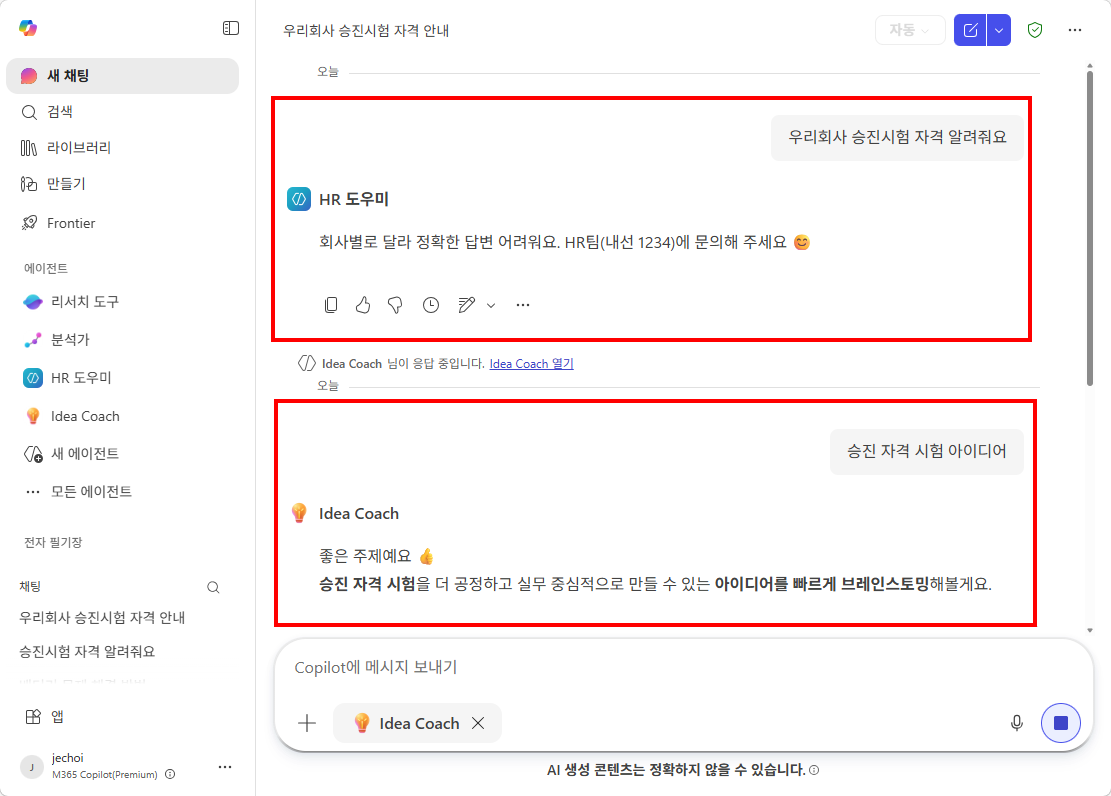Screen dimensions: 1111x796
Task: Click the HR 도우미 agent icon in chat
Action: click(x=299, y=199)
